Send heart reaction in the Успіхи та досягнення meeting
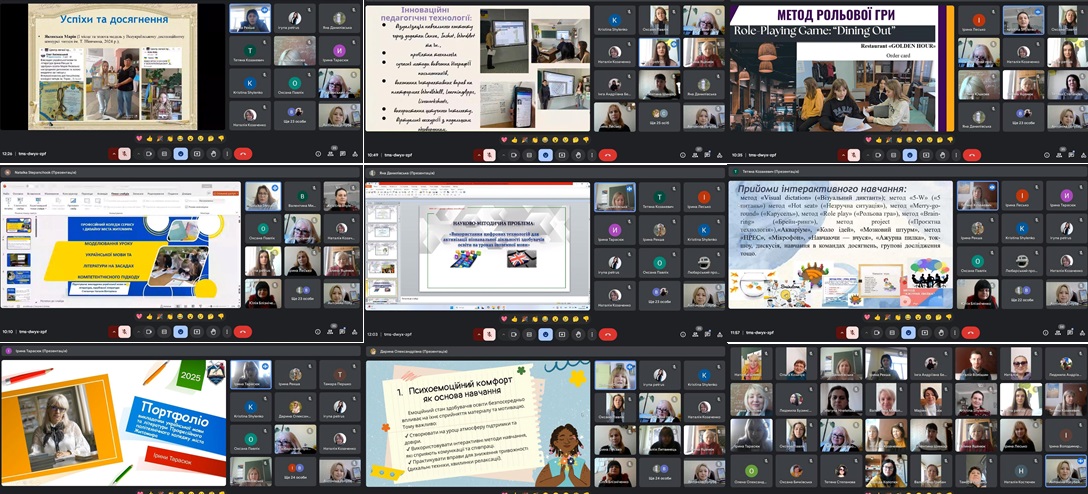The width and height of the screenshot is (1088, 494). pos(139,138)
